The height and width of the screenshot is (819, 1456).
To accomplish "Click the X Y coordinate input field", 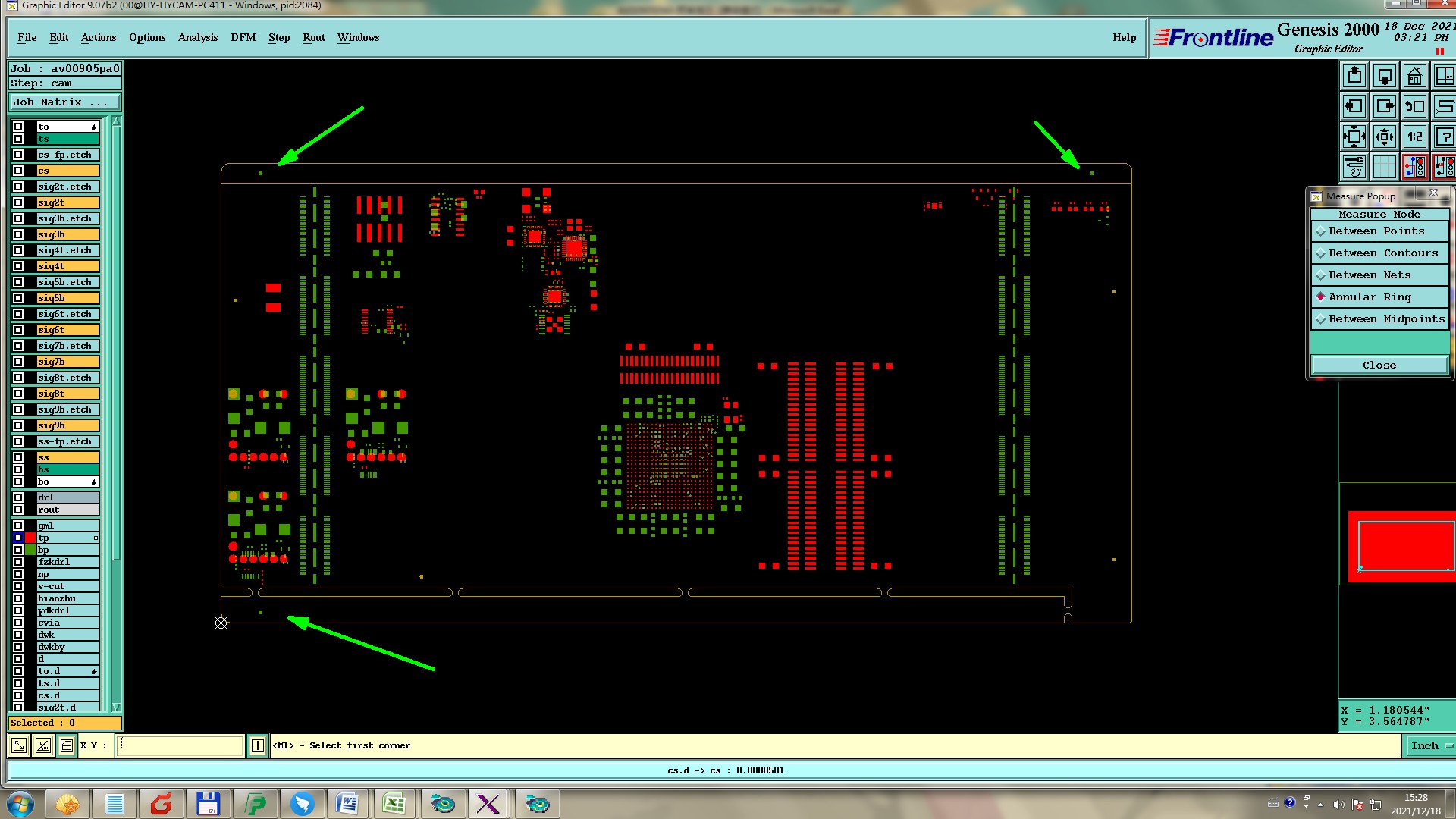I will coord(180,746).
